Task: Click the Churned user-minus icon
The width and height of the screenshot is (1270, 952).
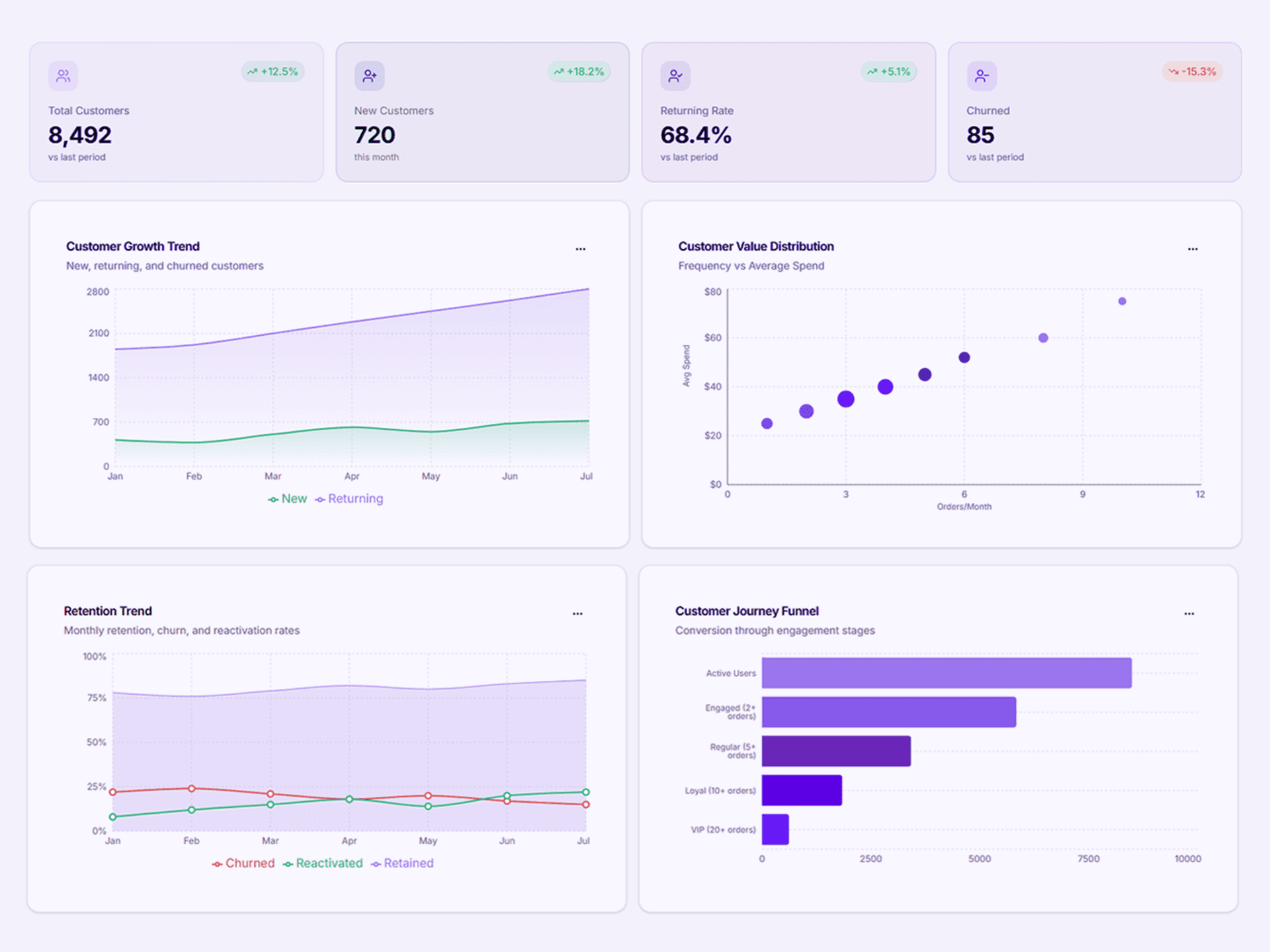Action: click(982, 75)
